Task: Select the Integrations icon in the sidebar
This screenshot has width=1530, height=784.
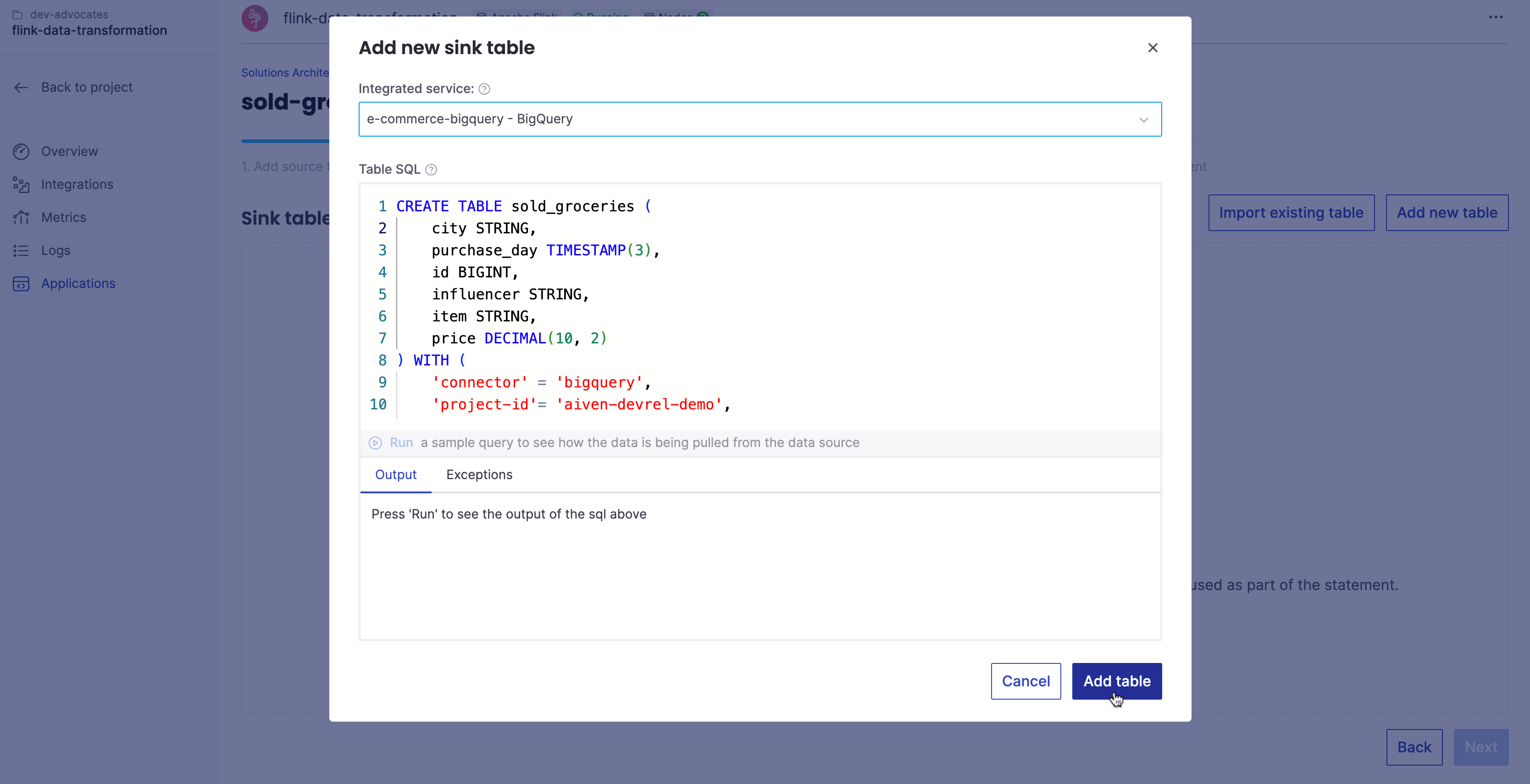Action: pos(22,185)
